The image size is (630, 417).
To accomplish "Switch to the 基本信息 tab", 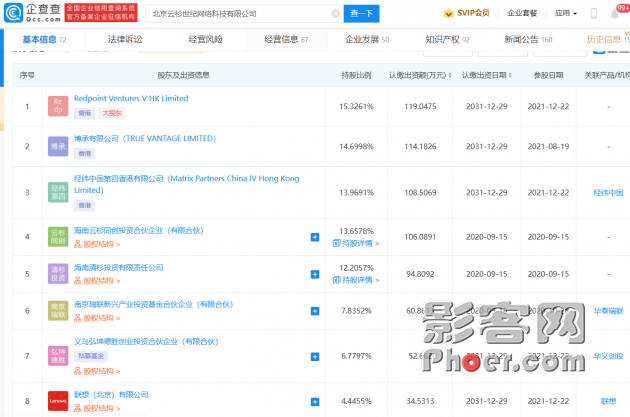I will pyautogui.click(x=44, y=39).
